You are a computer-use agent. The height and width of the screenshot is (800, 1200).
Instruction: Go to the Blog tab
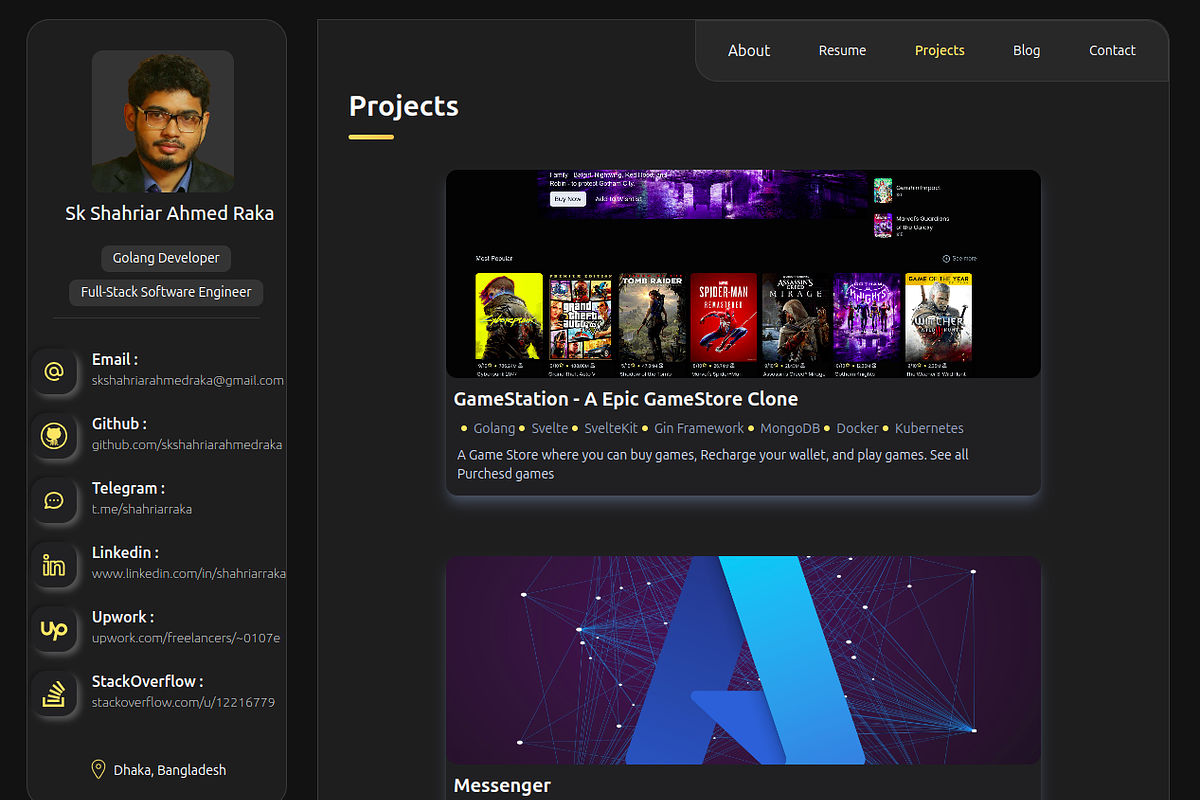1027,50
